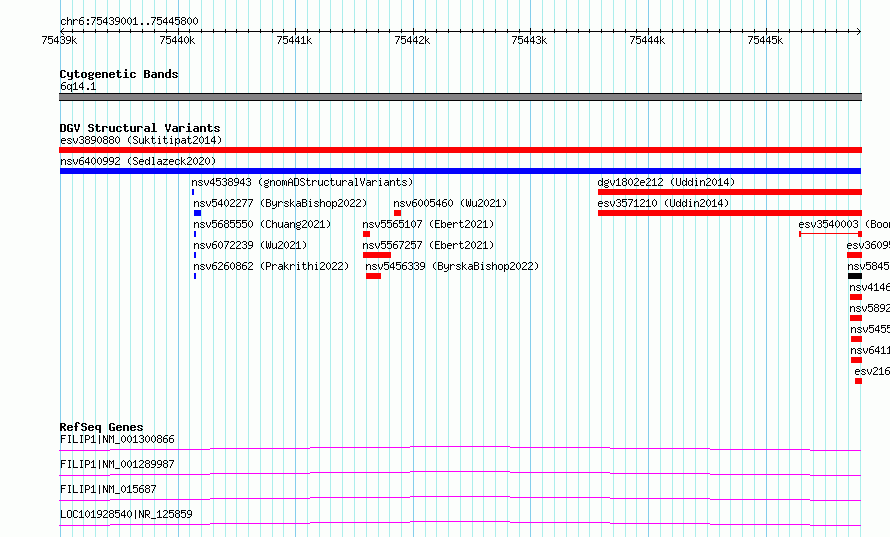The image size is (890, 537).
Task: Click the thin esv3540003 variant line glyph
Action: click(830, 234)
